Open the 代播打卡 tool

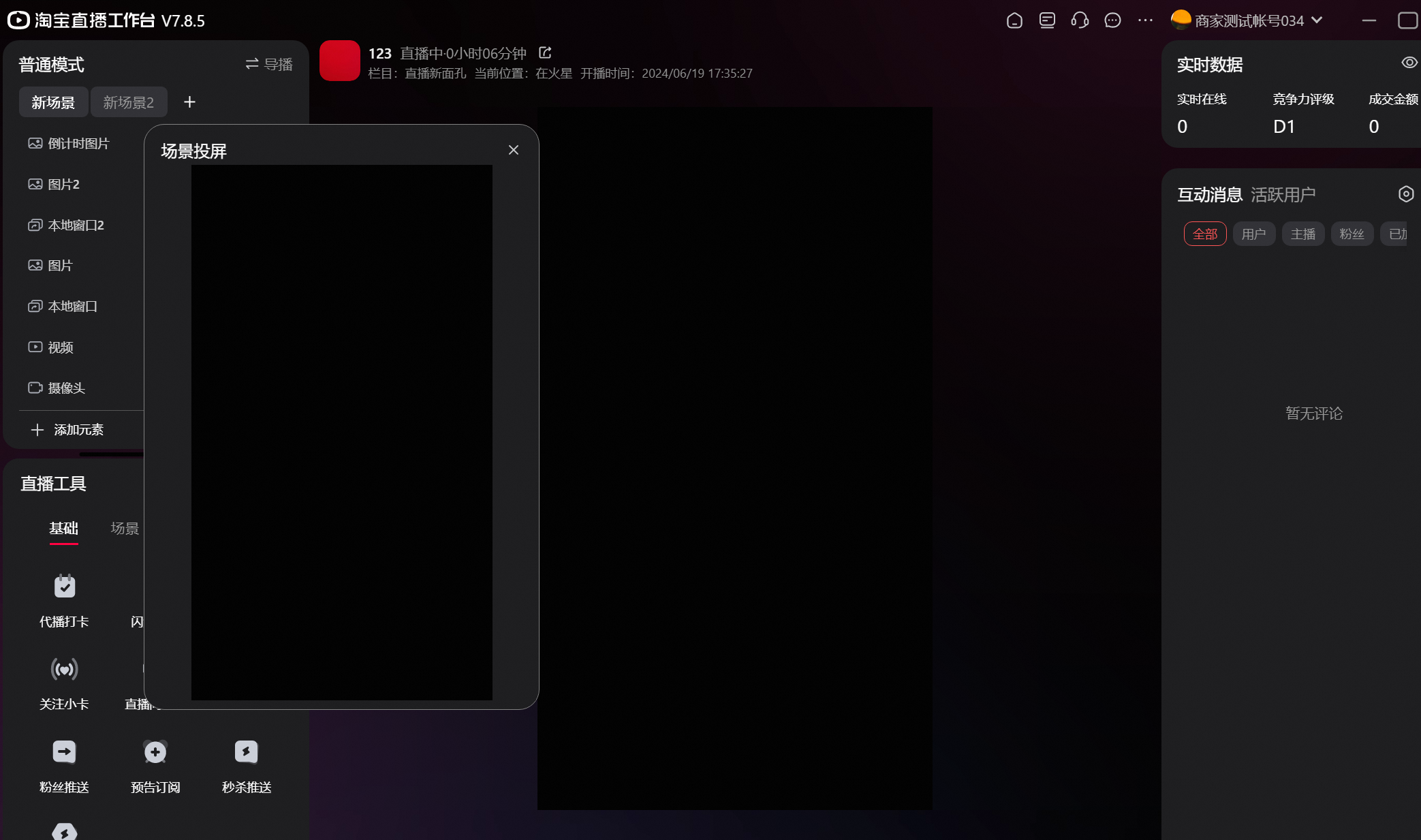click(x=64, y=600)
